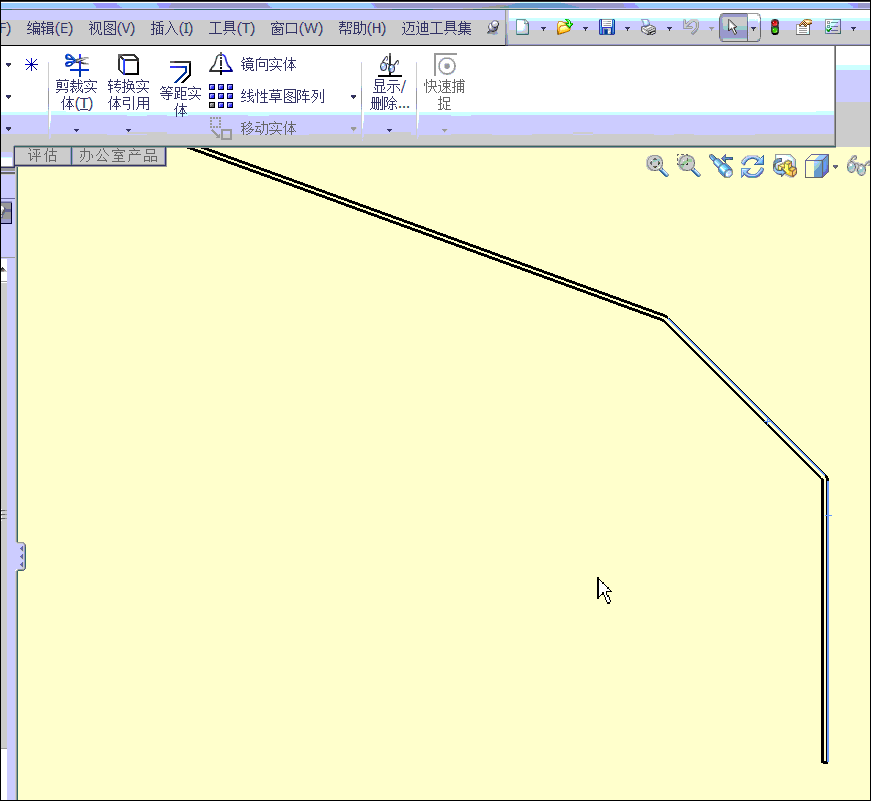Open the File Properties icon
This screenshot has height=801, width=871.
[x=803, y=27]
